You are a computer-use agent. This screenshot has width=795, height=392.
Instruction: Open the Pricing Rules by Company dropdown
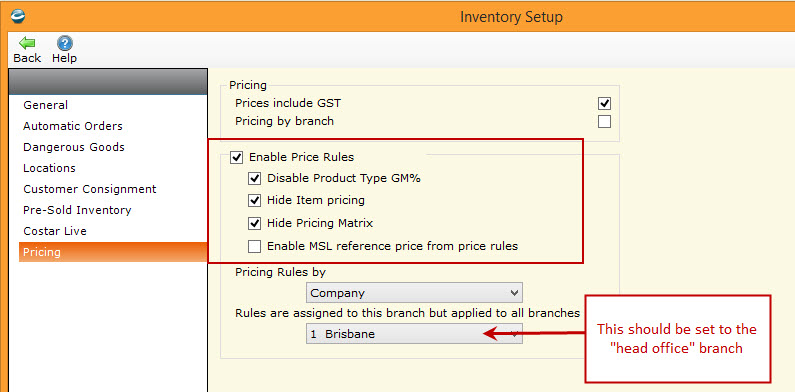(x=414, y=293)
